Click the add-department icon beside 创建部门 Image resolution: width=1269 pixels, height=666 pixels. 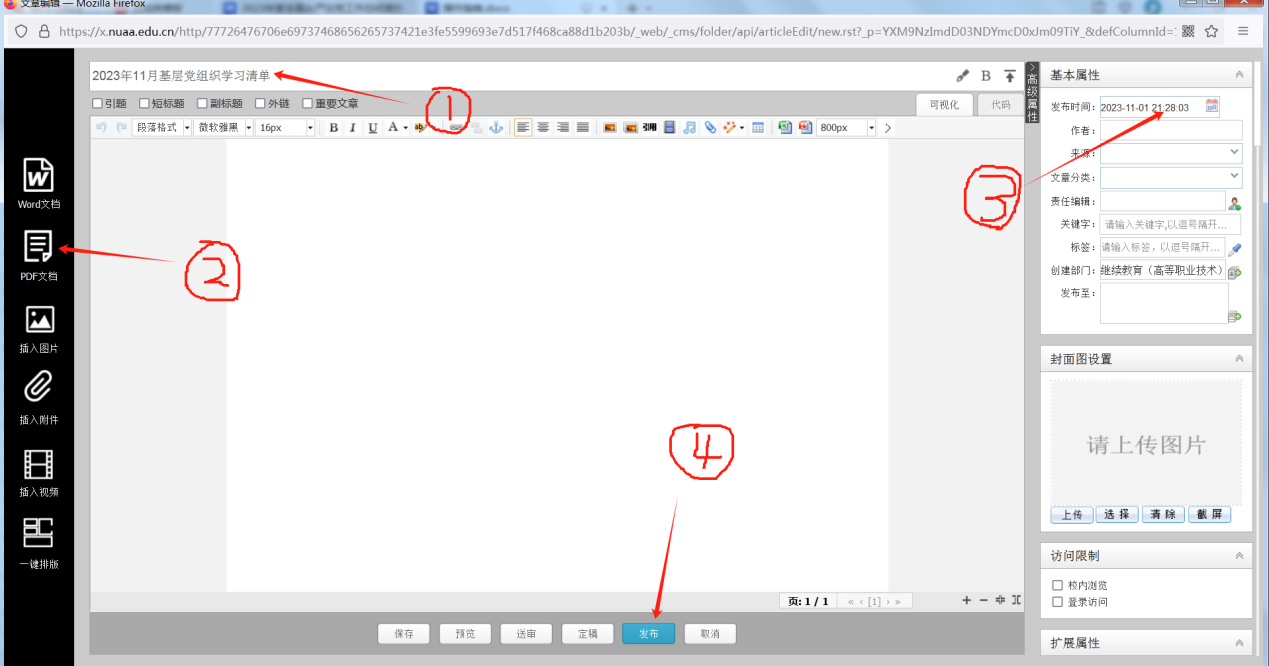[1235, 272]
